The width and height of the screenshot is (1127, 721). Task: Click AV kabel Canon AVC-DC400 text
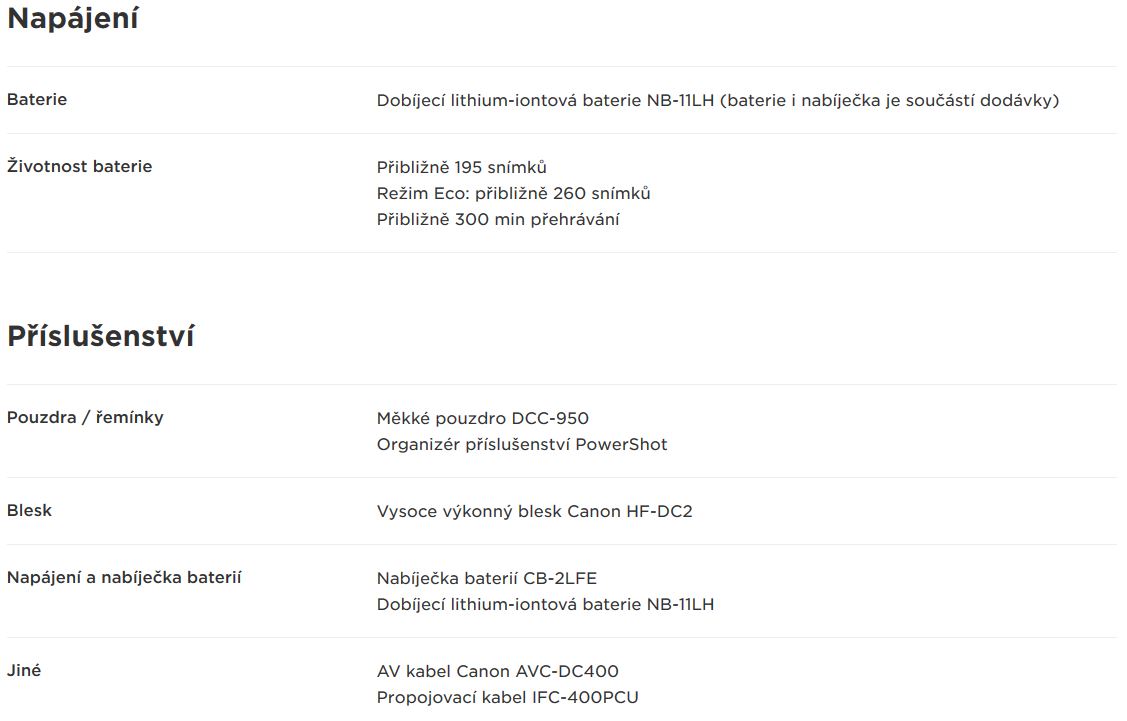click(497, 671)
